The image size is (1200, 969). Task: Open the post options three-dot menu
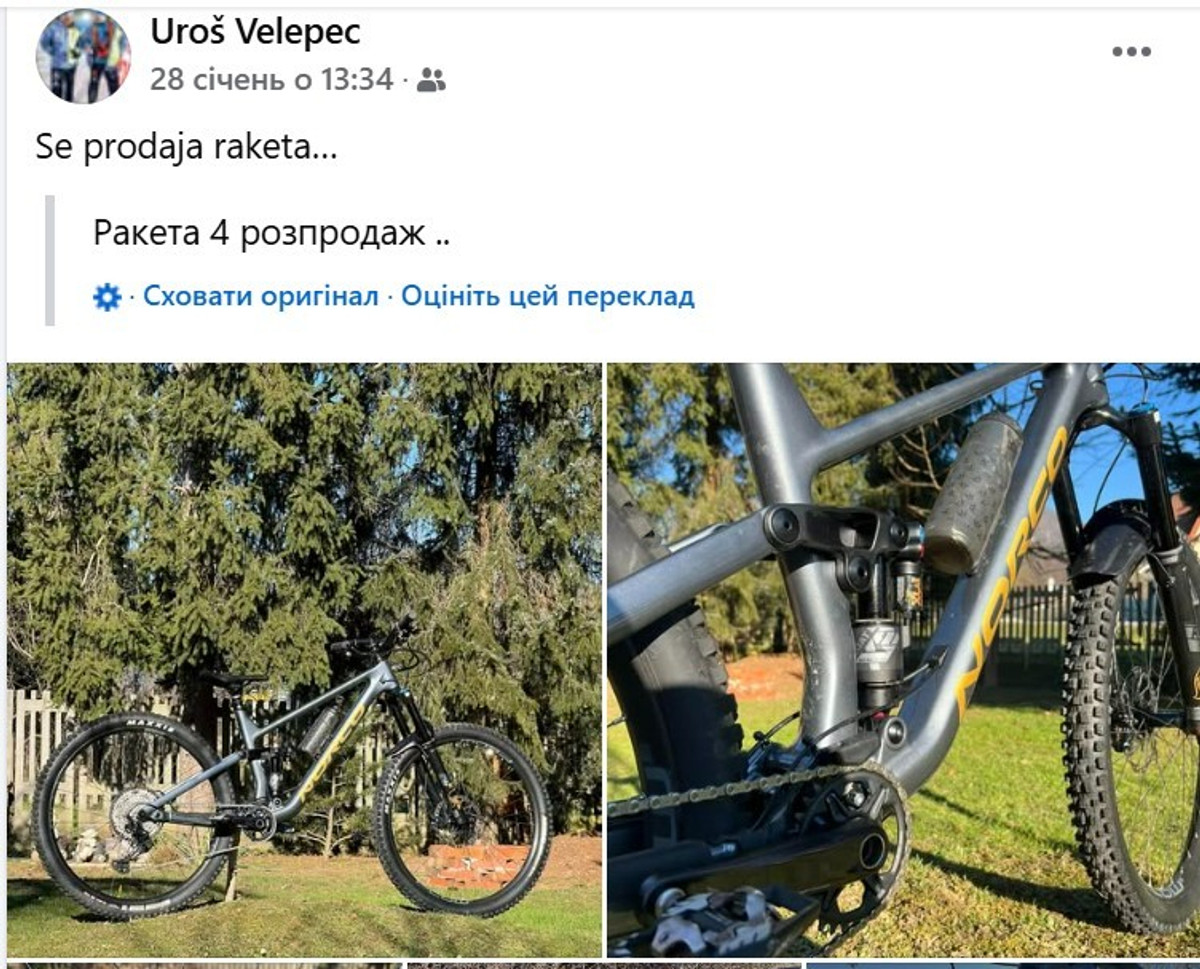click(x=1131, y=52)
